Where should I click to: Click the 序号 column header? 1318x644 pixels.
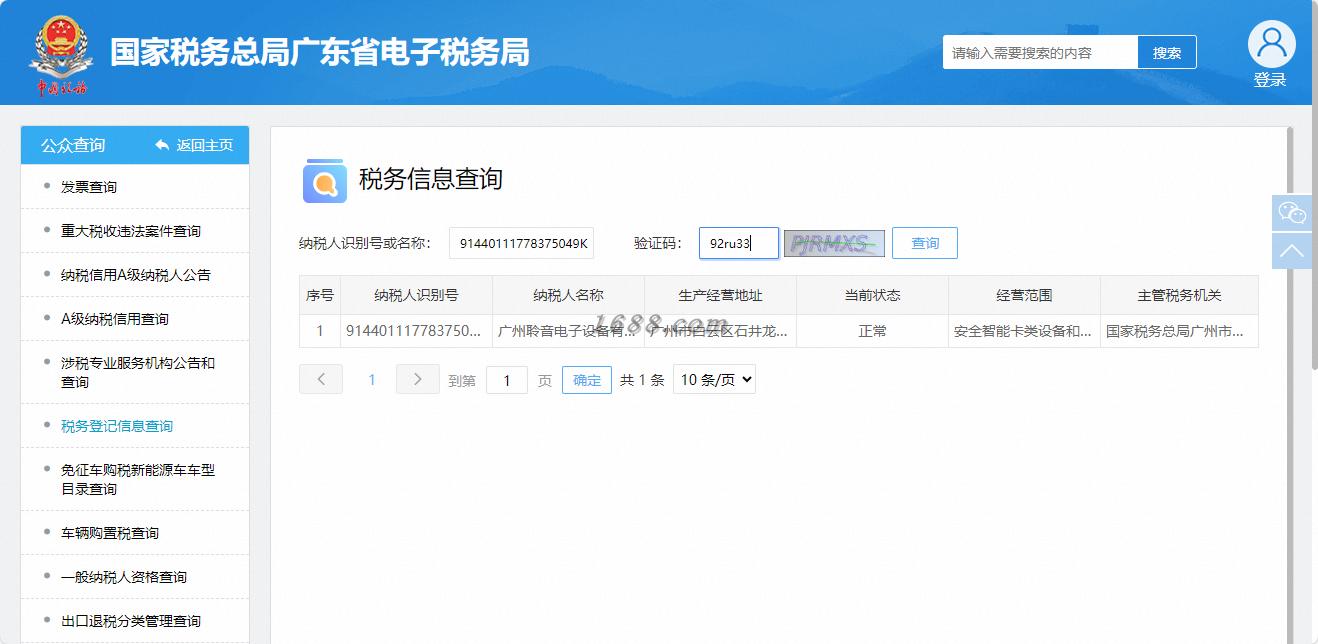coord(320,295)
